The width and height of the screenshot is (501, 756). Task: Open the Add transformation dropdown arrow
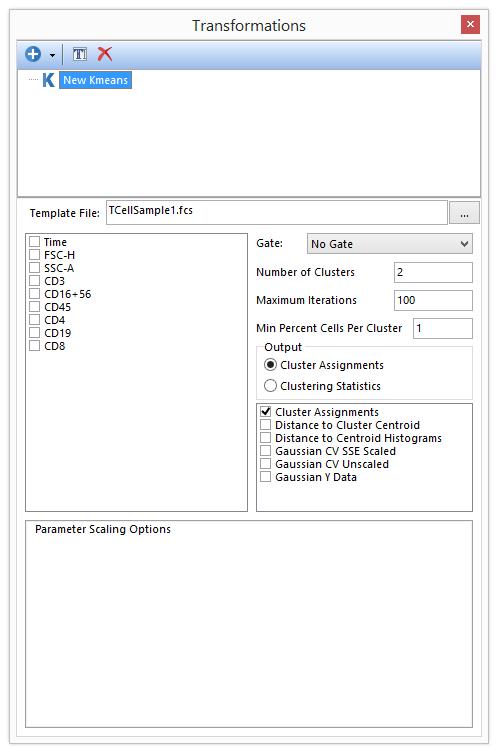52,55
